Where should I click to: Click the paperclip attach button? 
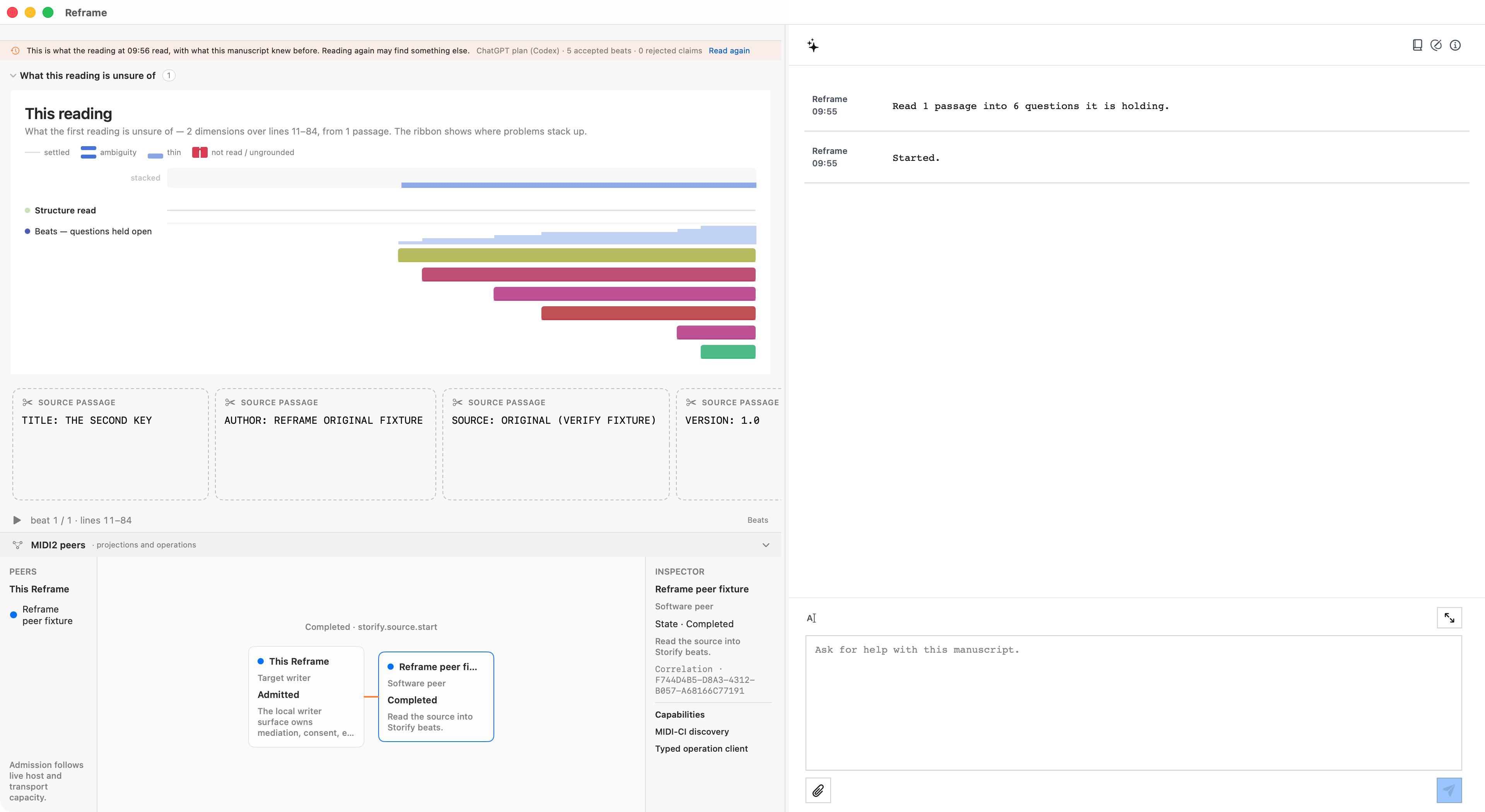click(818, 790)
